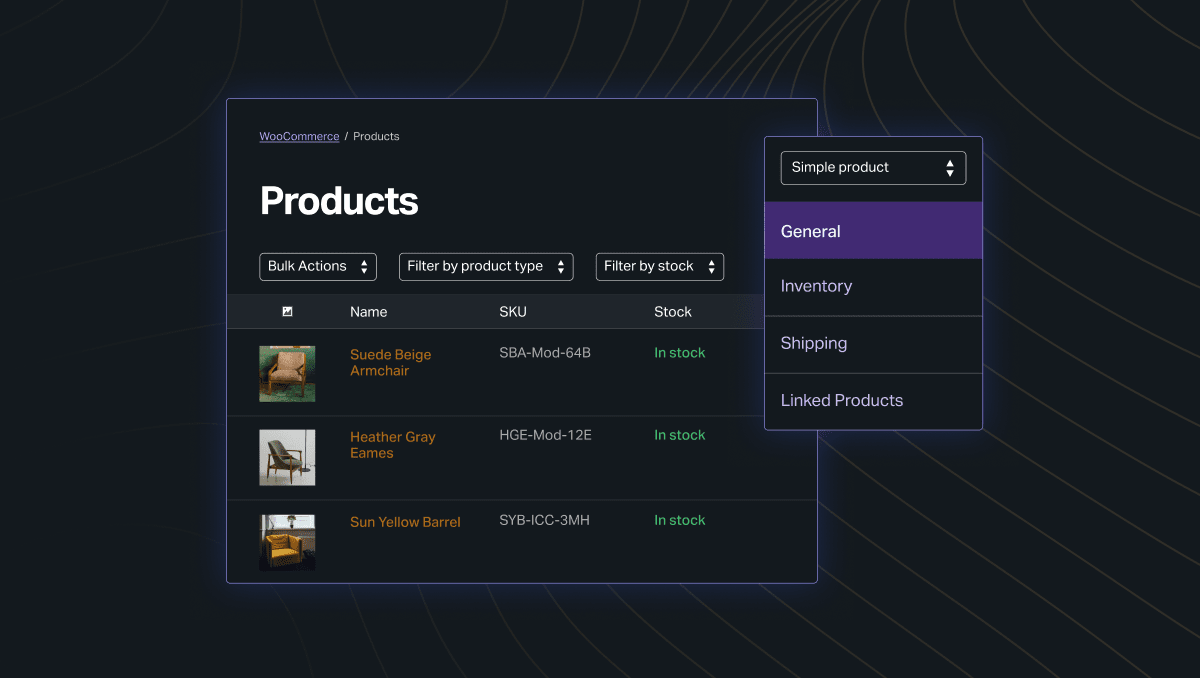This screenshot has width=1200, height=678.
Task: Select the General tab
Action: 874,231
